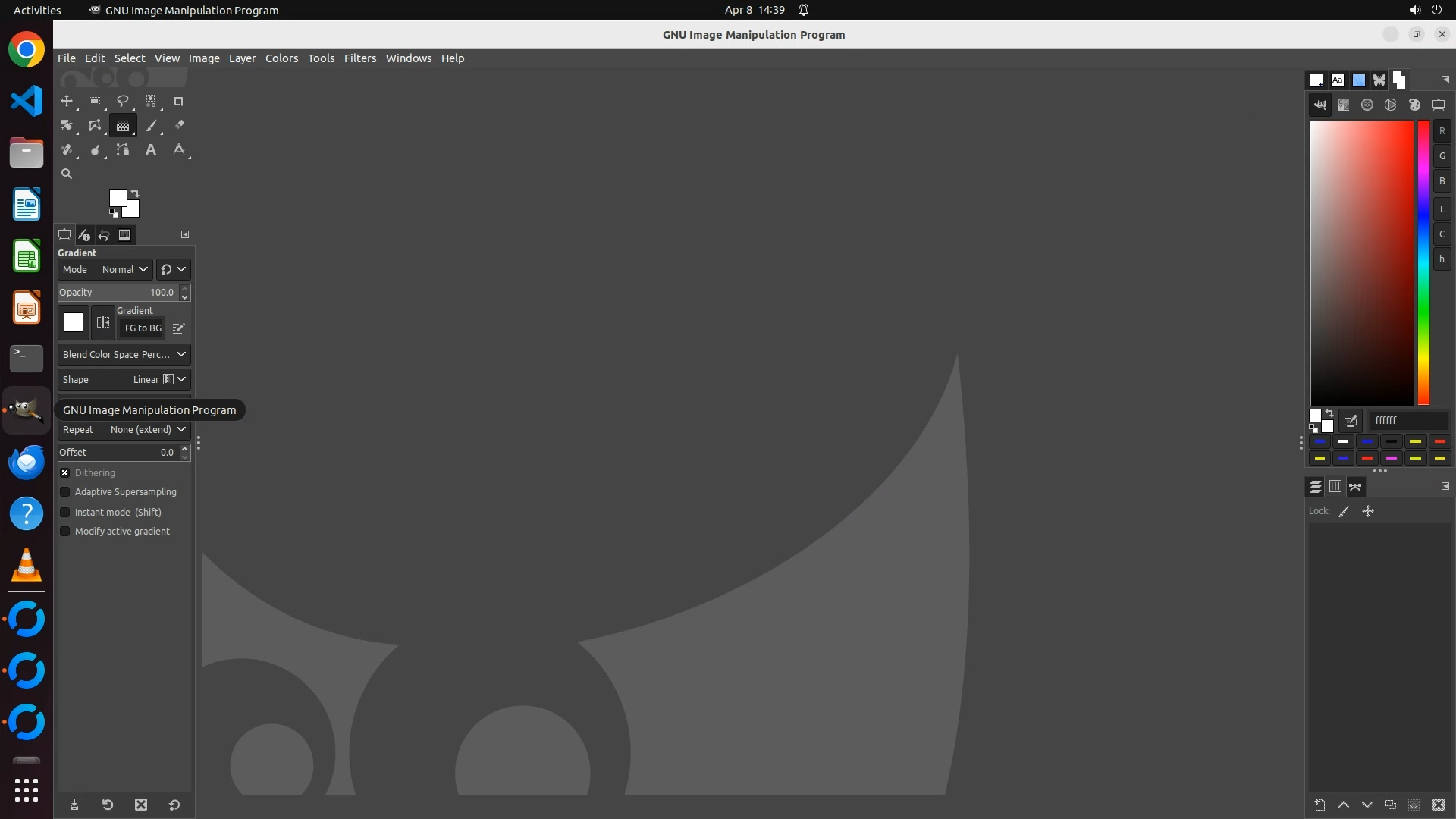Click the hex color ffffff field
This screenshot has width=1456, height=819.
[1407, 420]
